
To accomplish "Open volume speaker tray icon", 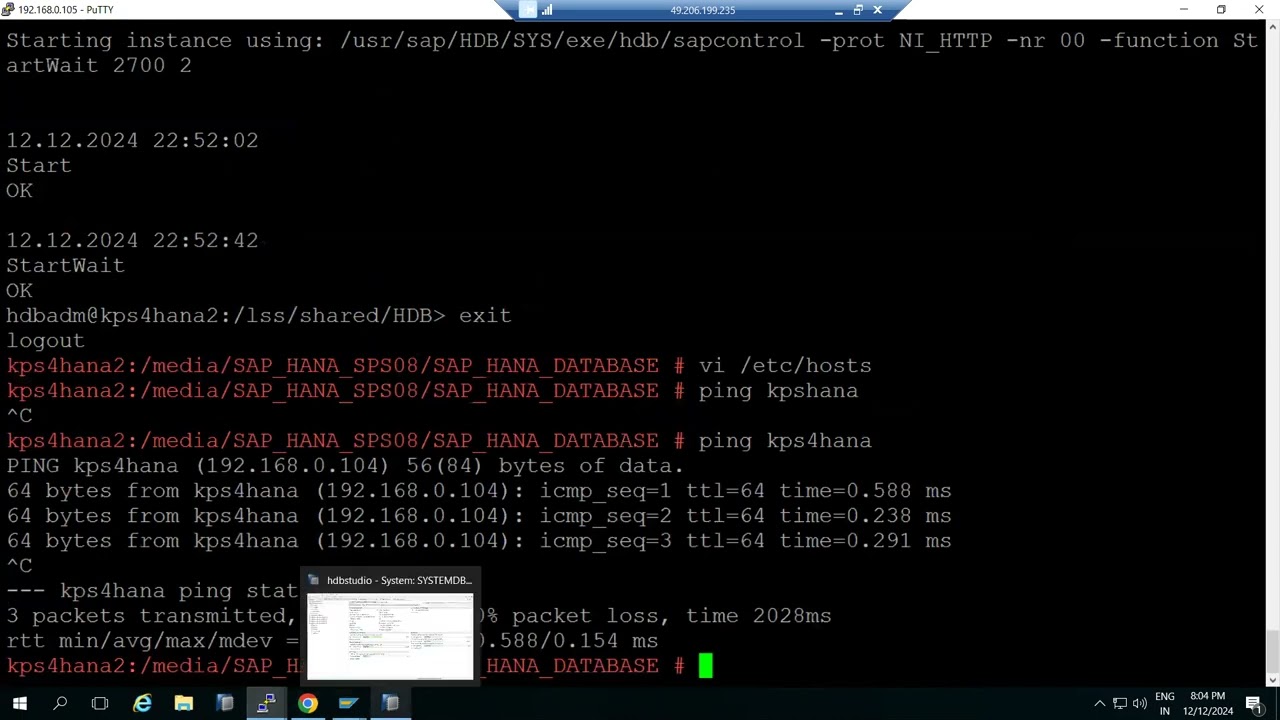I will click(x=1140, y=703).
